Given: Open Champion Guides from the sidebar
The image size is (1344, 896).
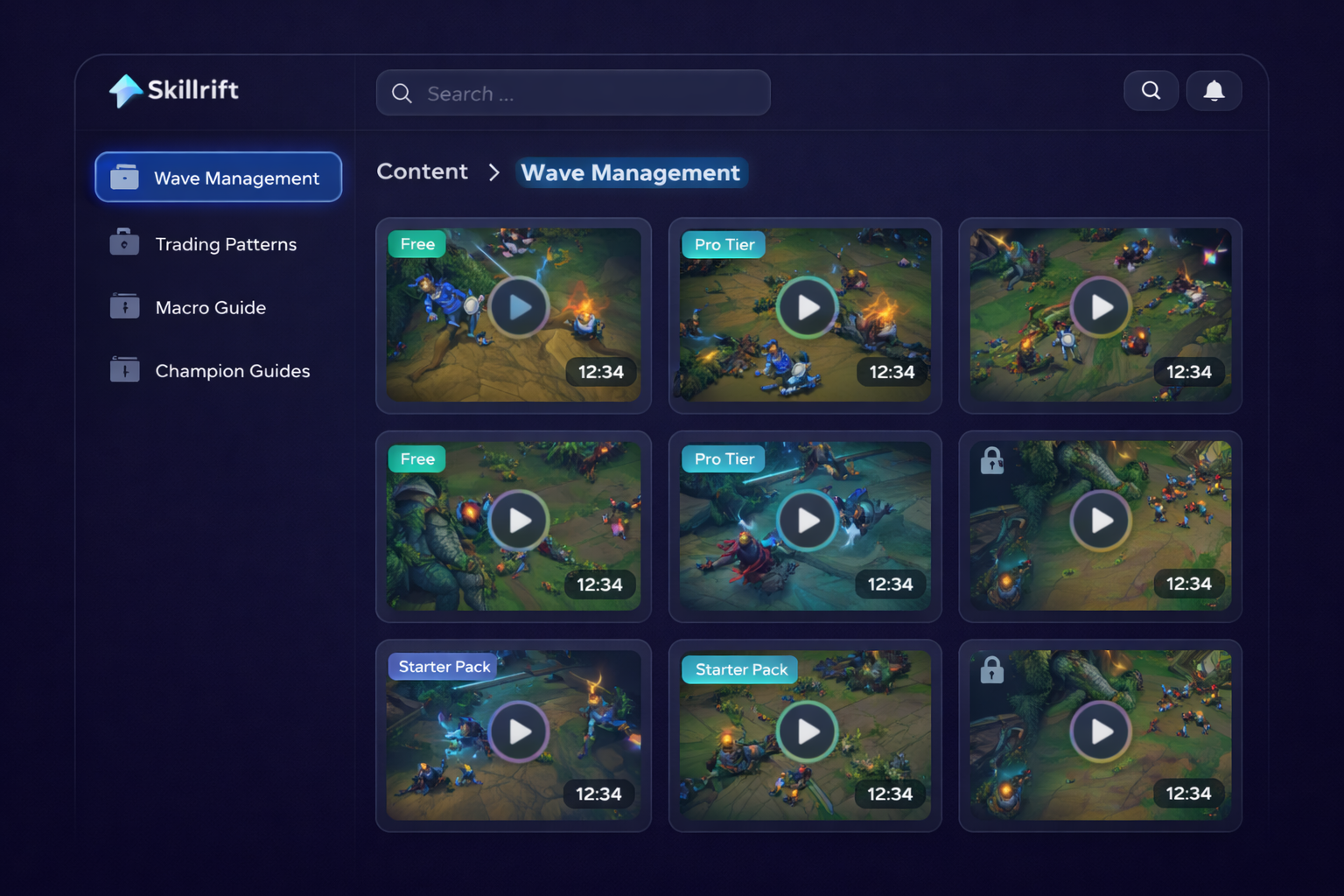Looking at the screenshot, I should (x=232, y=371).
